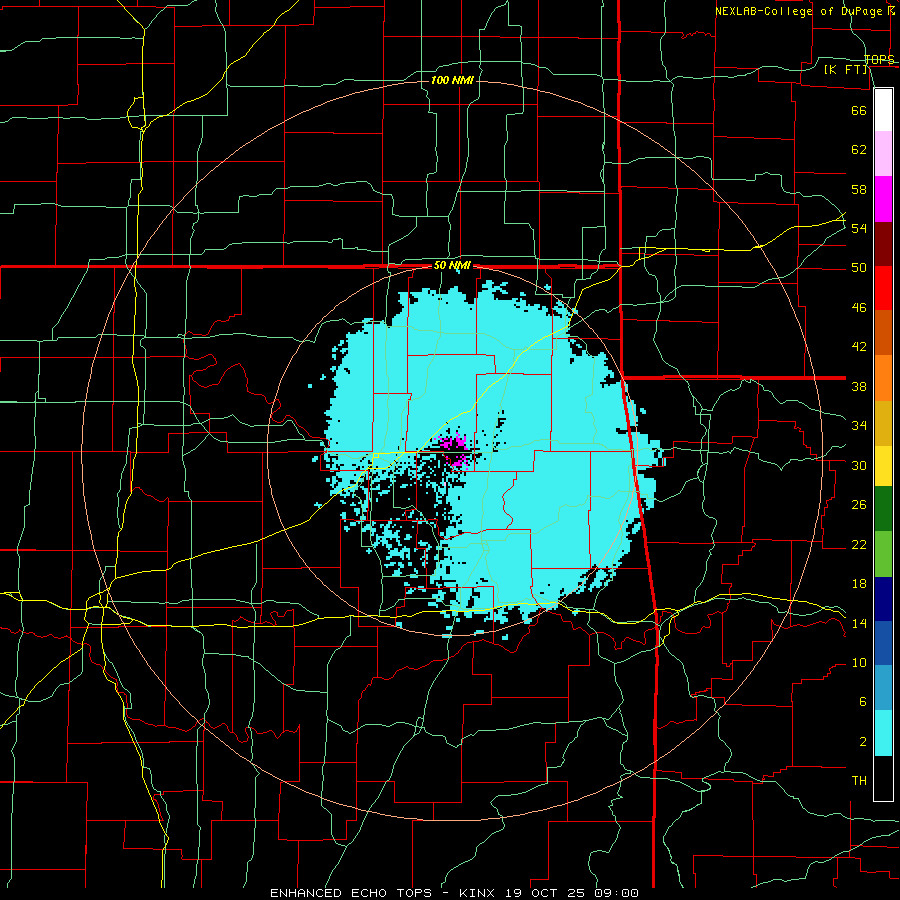Click the '100 NMI' range ring label
Image resolution: width=900 pixels, height=900 pixels.
pyautogui.click(x=452, y=80)
